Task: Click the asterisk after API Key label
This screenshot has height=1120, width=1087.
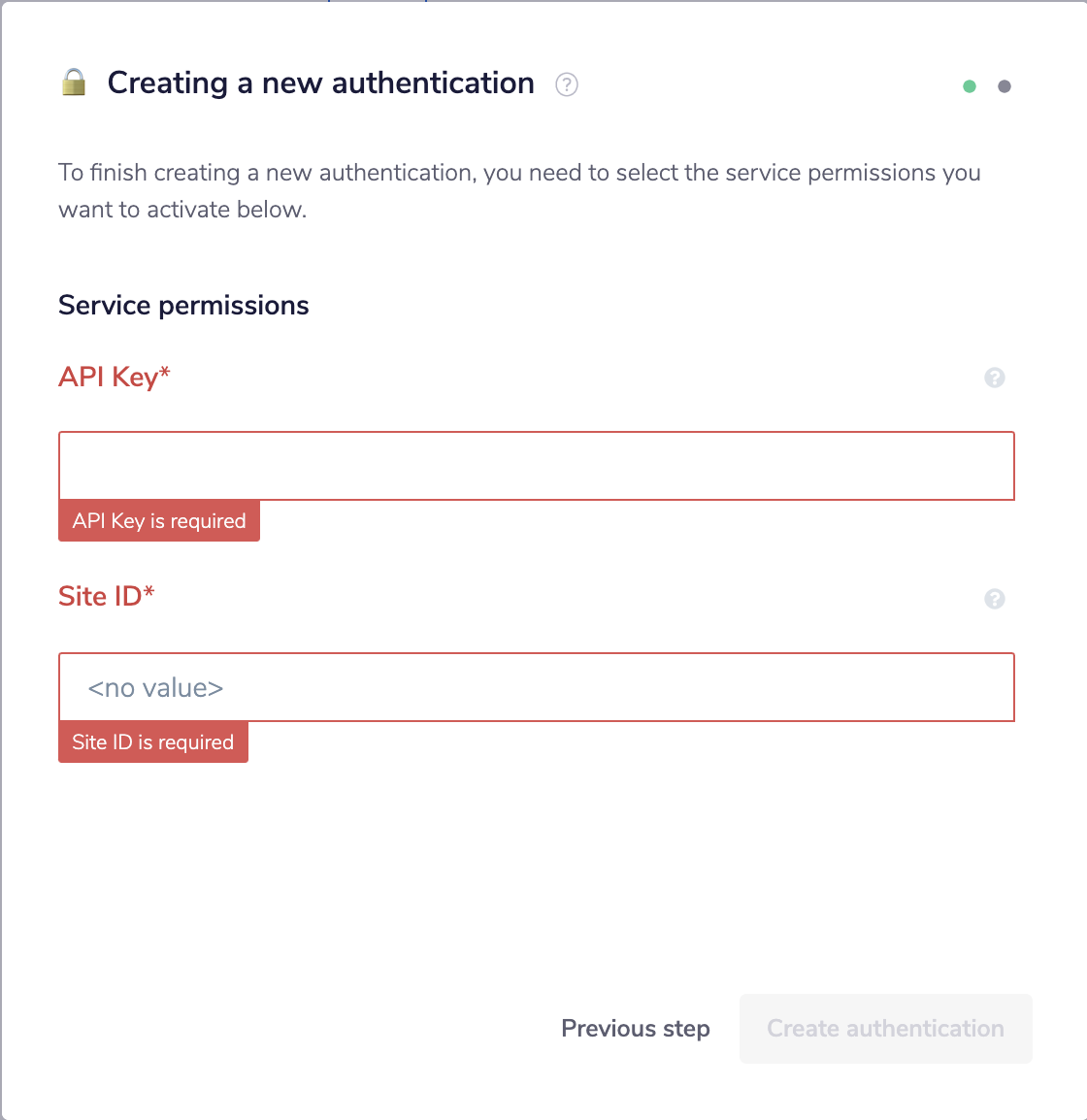Action: pos(165,373)
